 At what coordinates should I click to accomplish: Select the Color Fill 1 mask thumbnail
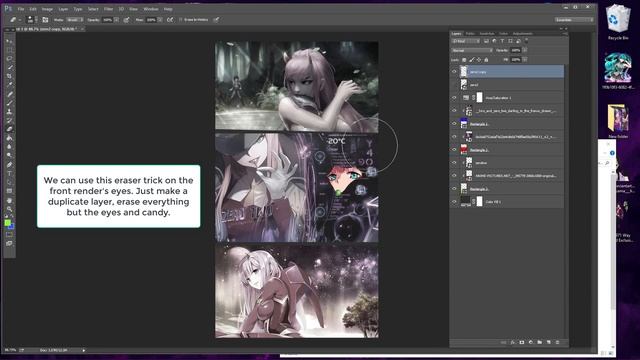click(x=480, y=201)
